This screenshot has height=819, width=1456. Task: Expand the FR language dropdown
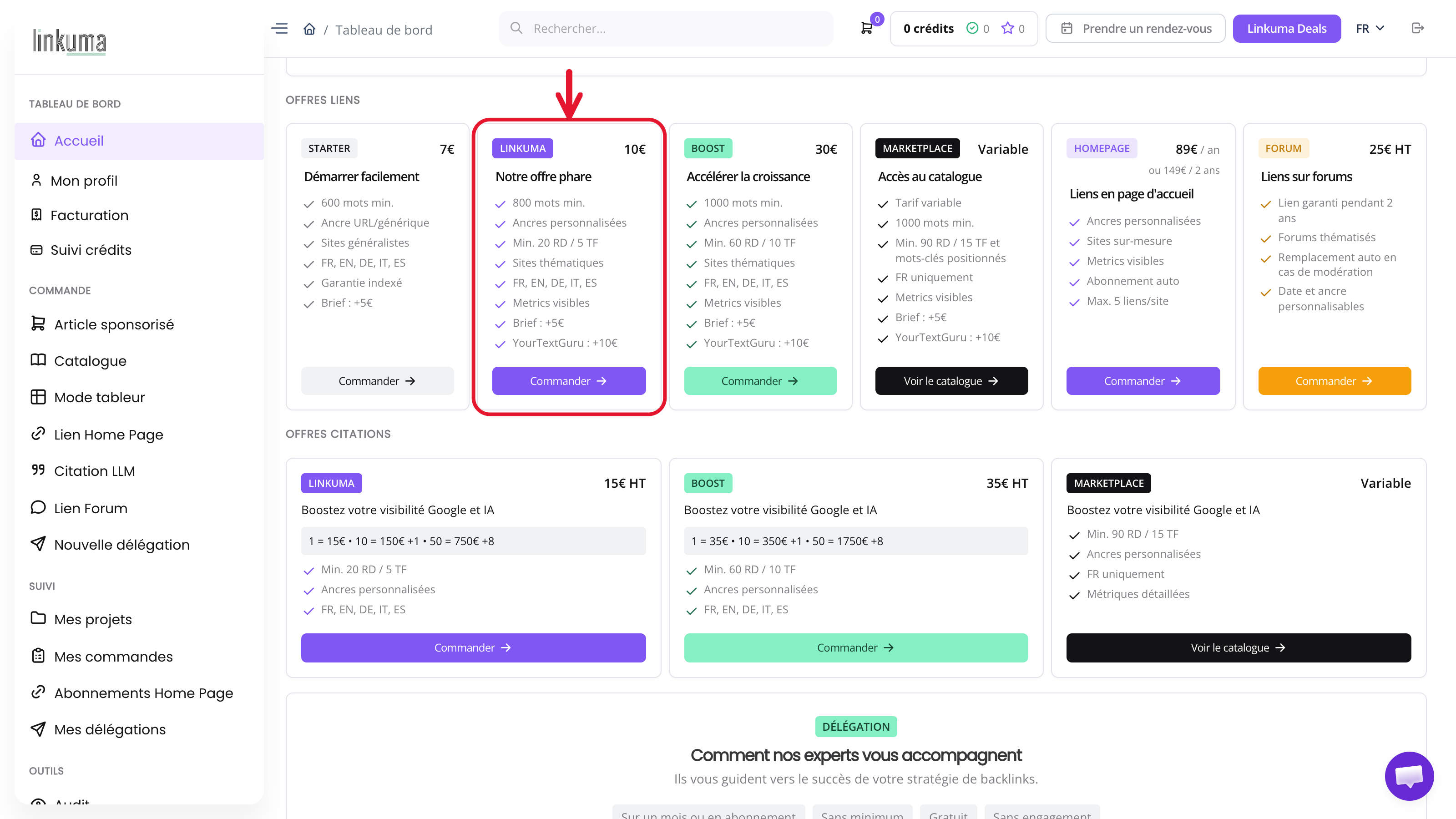[x=1370, y=28]
